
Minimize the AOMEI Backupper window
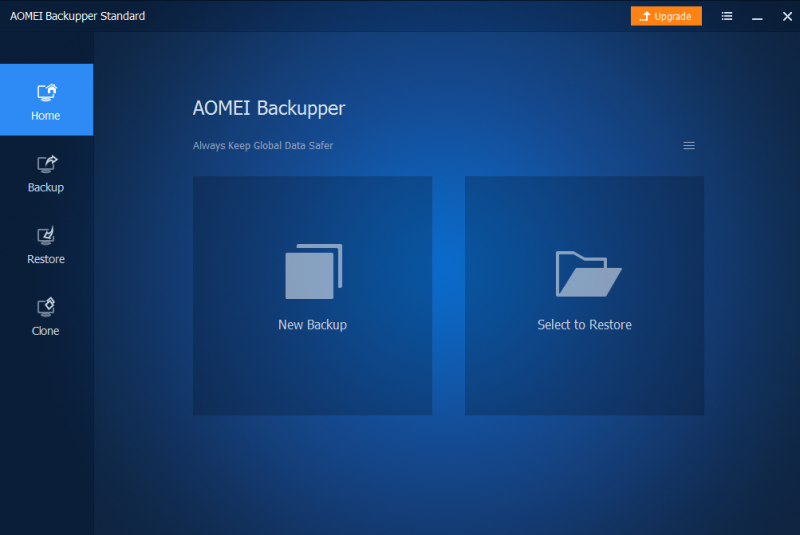click(756, 17)
